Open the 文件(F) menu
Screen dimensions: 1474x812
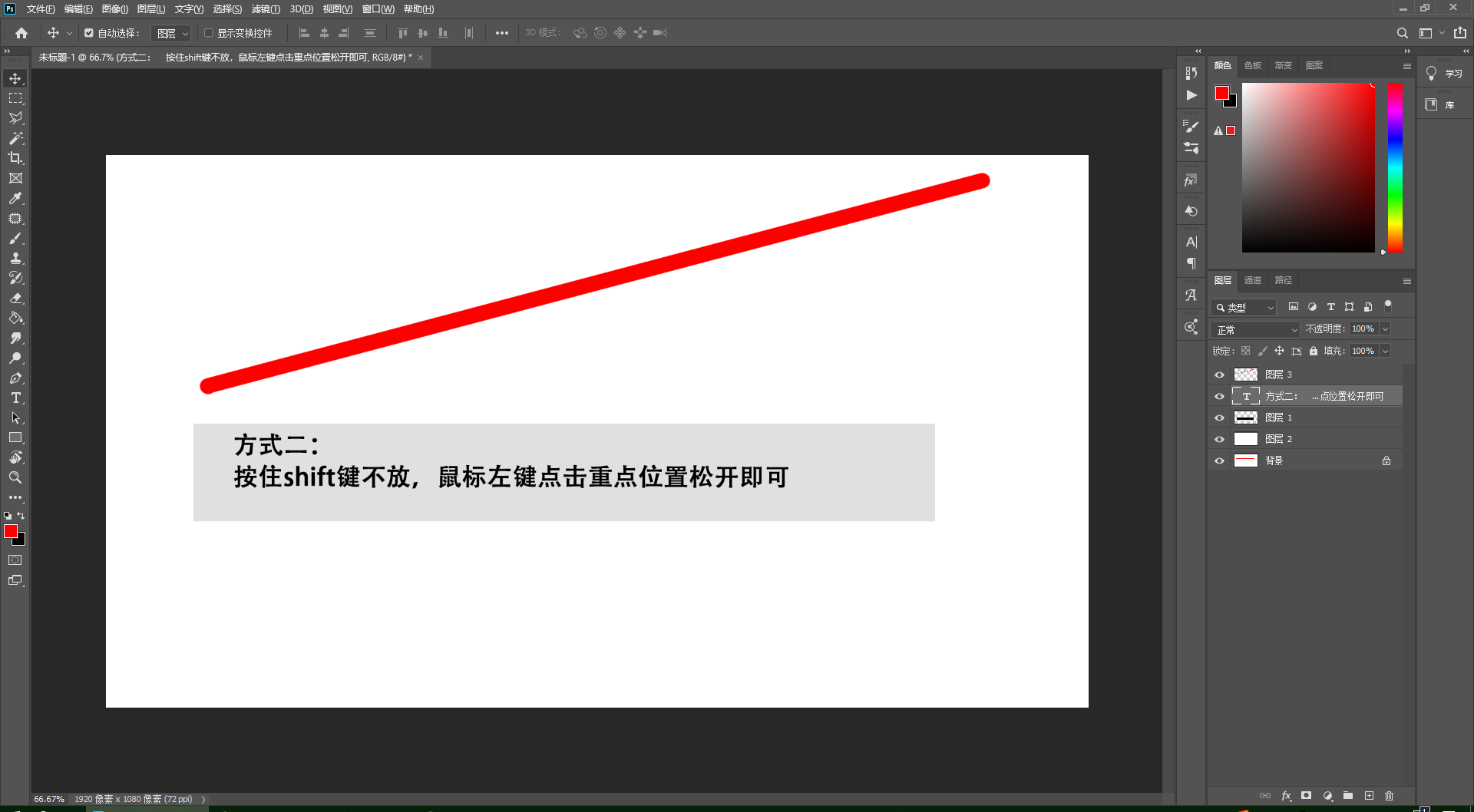(41, 9)
